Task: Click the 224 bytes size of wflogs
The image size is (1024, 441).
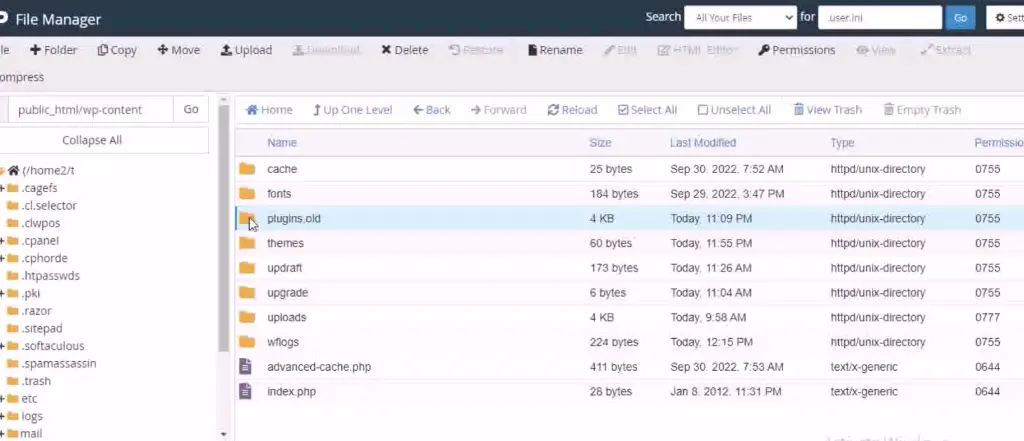Action: 614,342
